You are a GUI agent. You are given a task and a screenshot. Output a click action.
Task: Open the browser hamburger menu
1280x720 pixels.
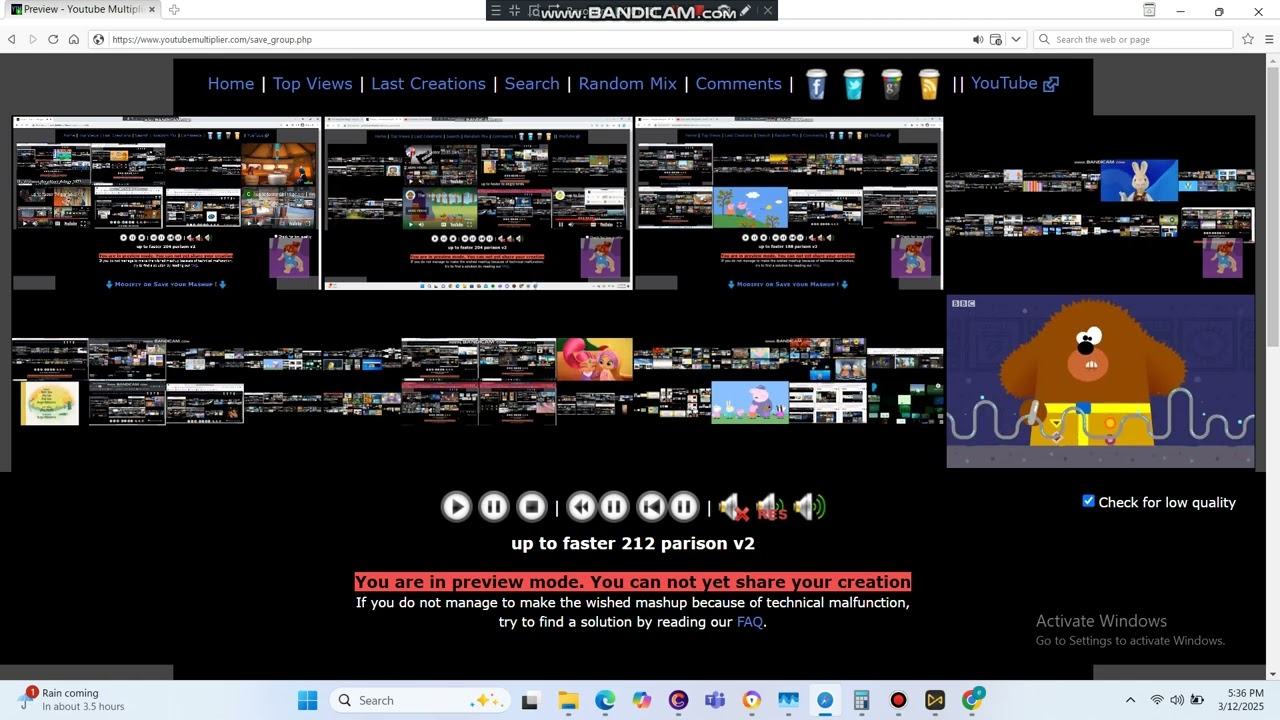click(1270, 39)
